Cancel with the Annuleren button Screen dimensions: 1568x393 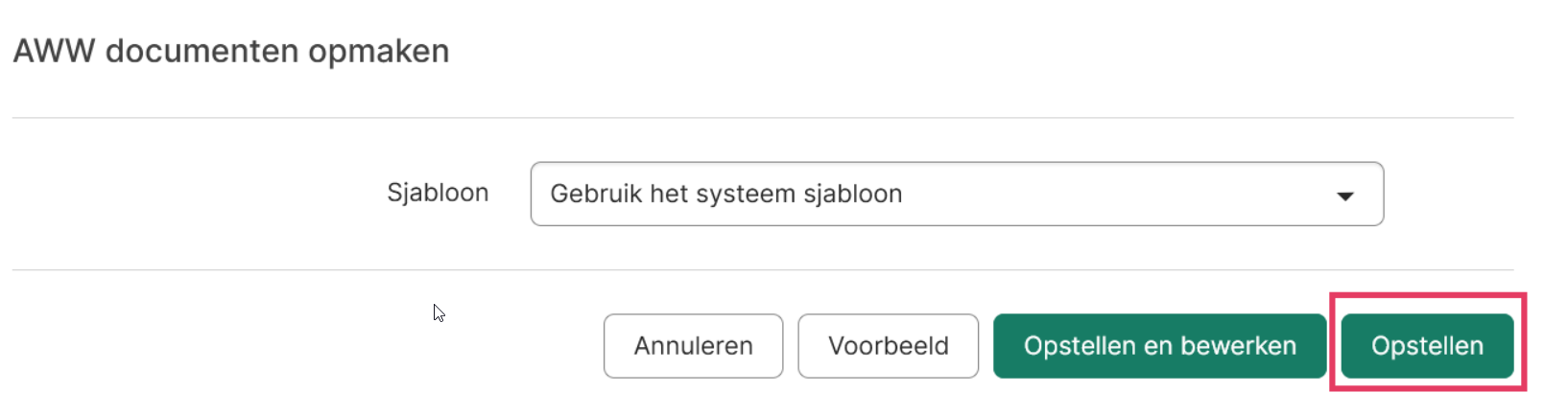(x=693, y=346)
